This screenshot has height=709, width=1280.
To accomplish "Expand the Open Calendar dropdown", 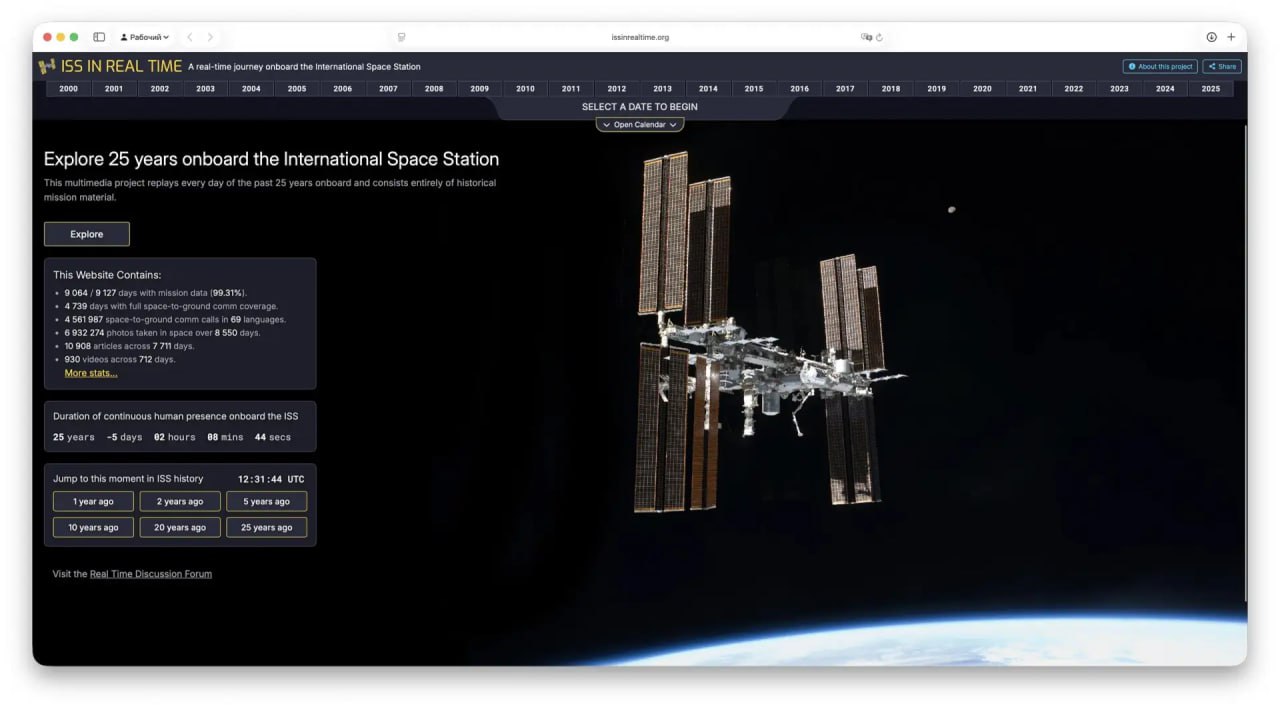I will click(x=640, y=125).
